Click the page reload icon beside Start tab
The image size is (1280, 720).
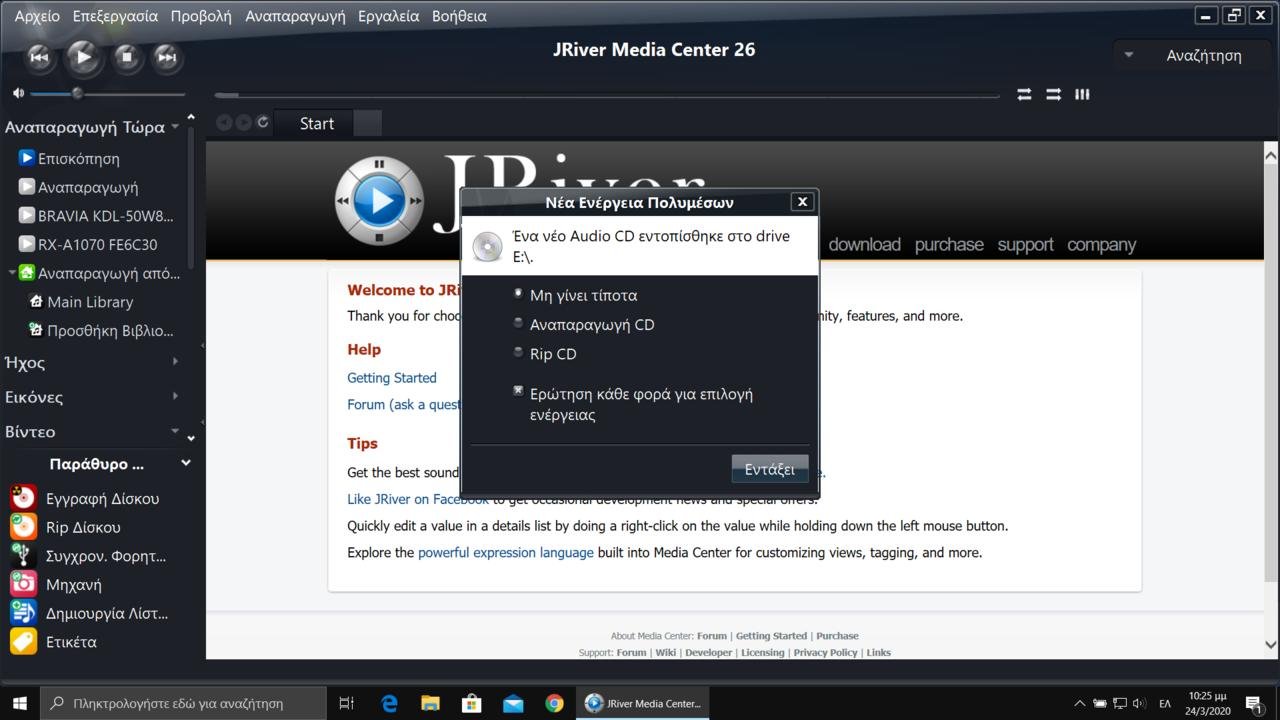point(263,122)
